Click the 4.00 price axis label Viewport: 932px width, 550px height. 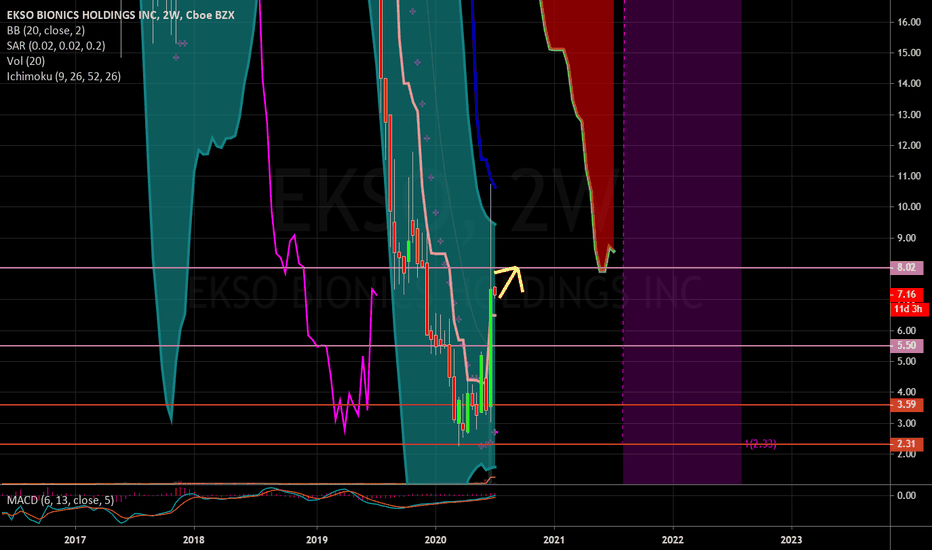tap(909, 392)
